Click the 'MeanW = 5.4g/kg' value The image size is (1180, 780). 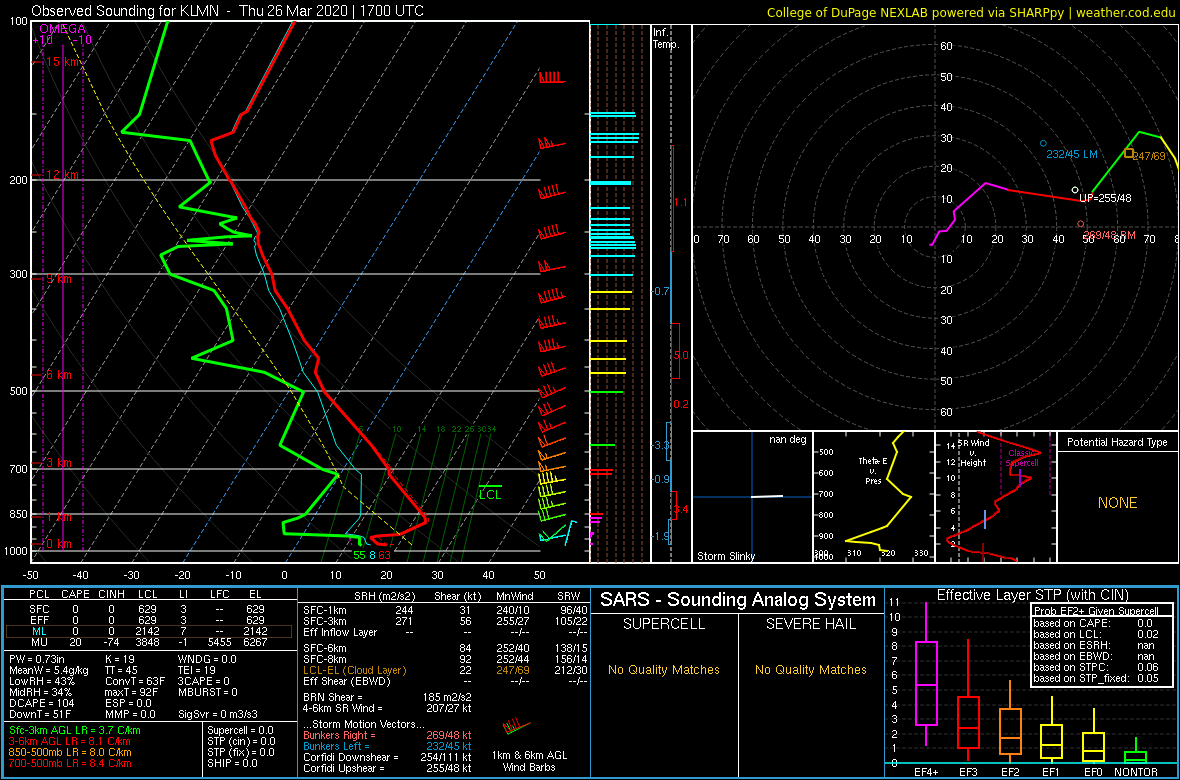47,669
